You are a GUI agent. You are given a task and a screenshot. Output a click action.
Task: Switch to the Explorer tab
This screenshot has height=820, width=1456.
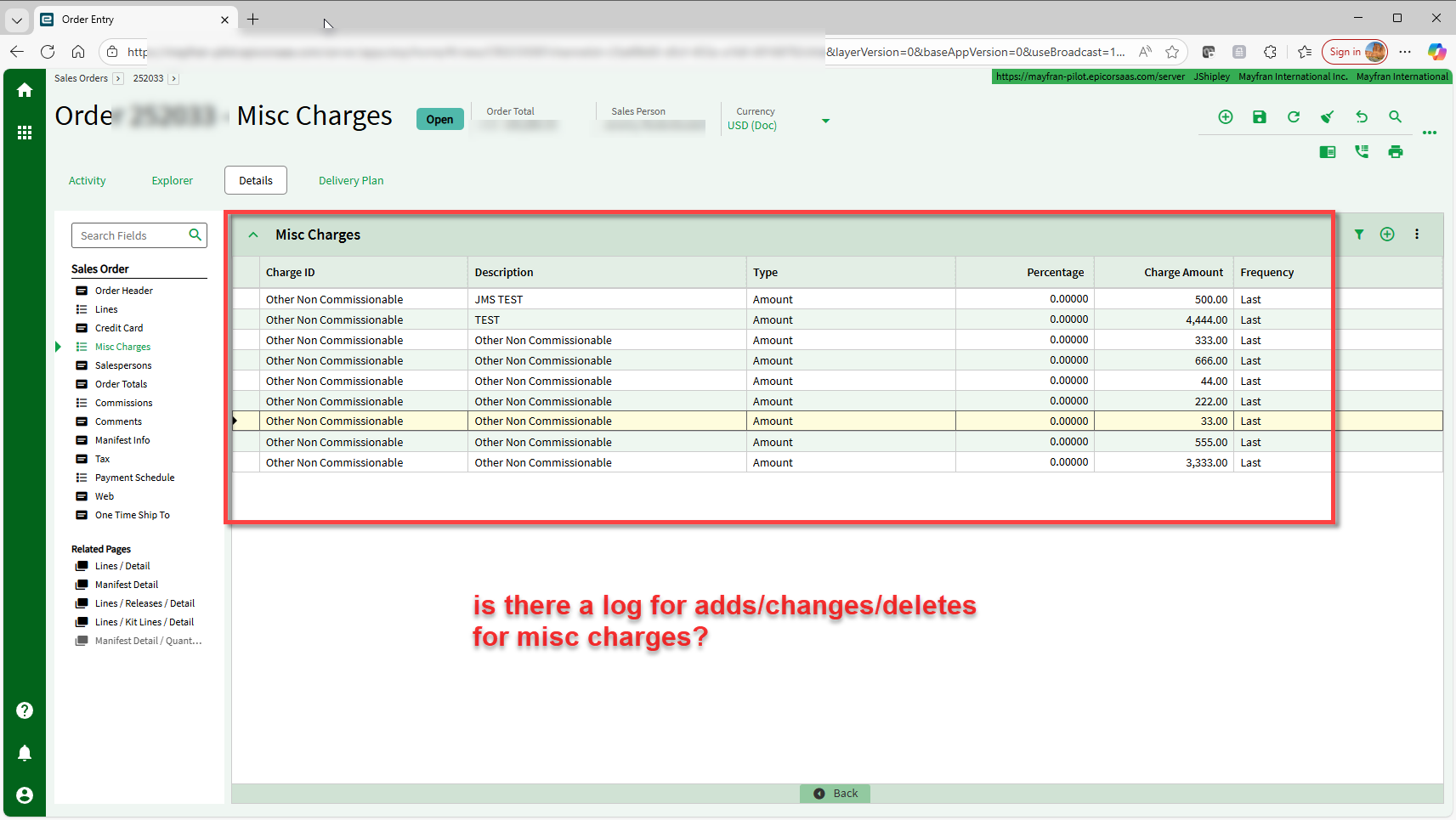point(173,181)
